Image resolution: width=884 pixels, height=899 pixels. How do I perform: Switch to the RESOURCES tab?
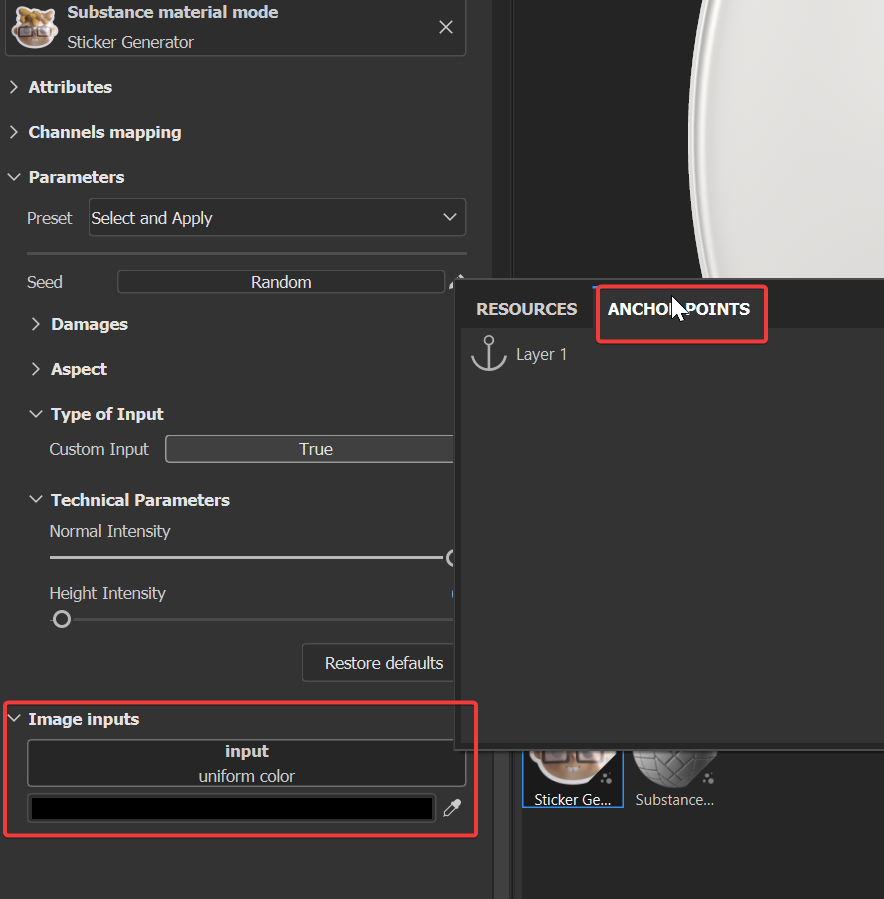526,309
